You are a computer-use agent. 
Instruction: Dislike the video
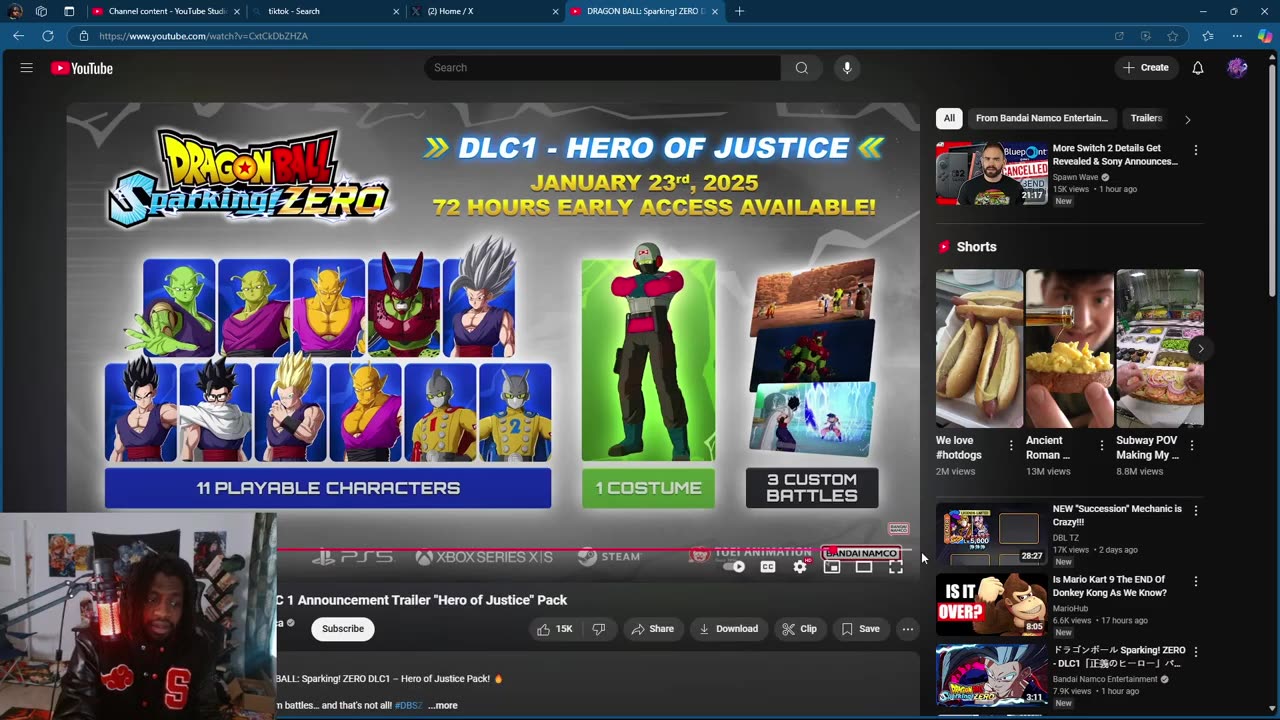[x=599, y=629]
